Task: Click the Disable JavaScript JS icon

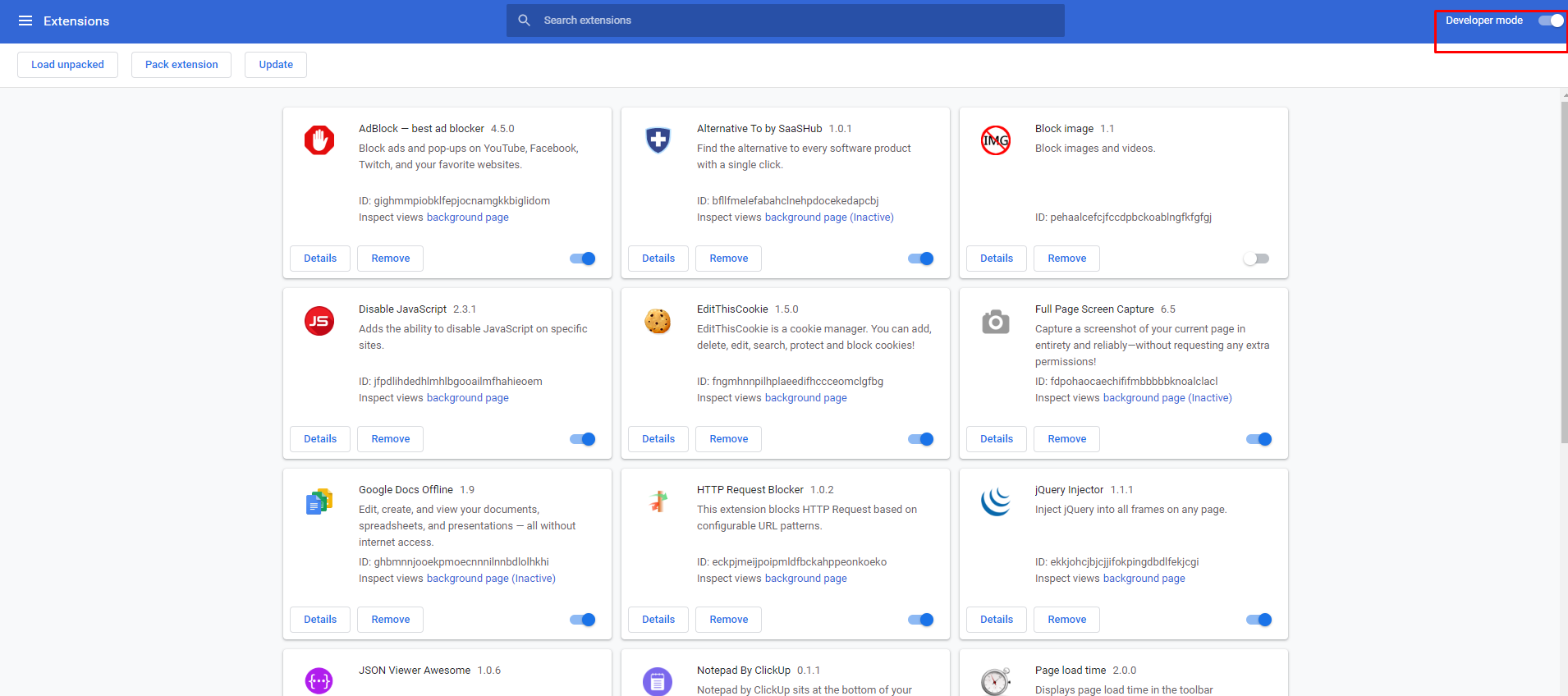Action: 319,321
